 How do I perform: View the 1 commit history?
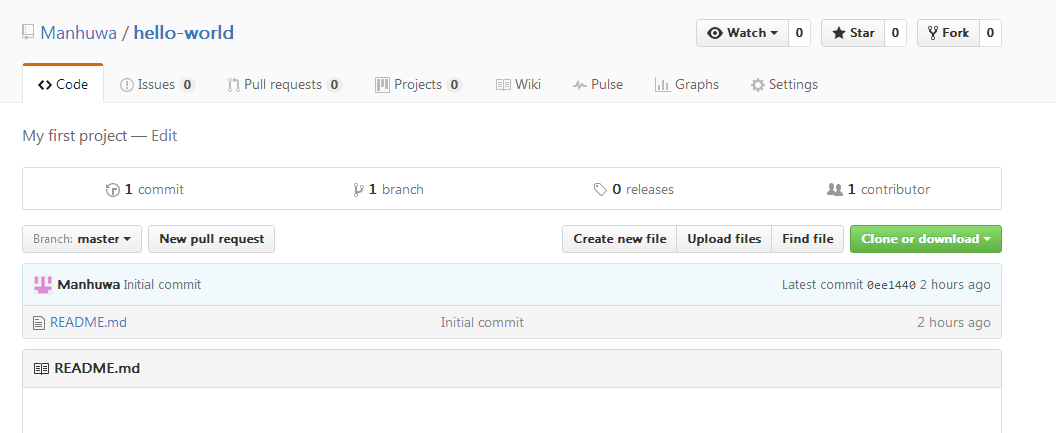coord(145,189)
